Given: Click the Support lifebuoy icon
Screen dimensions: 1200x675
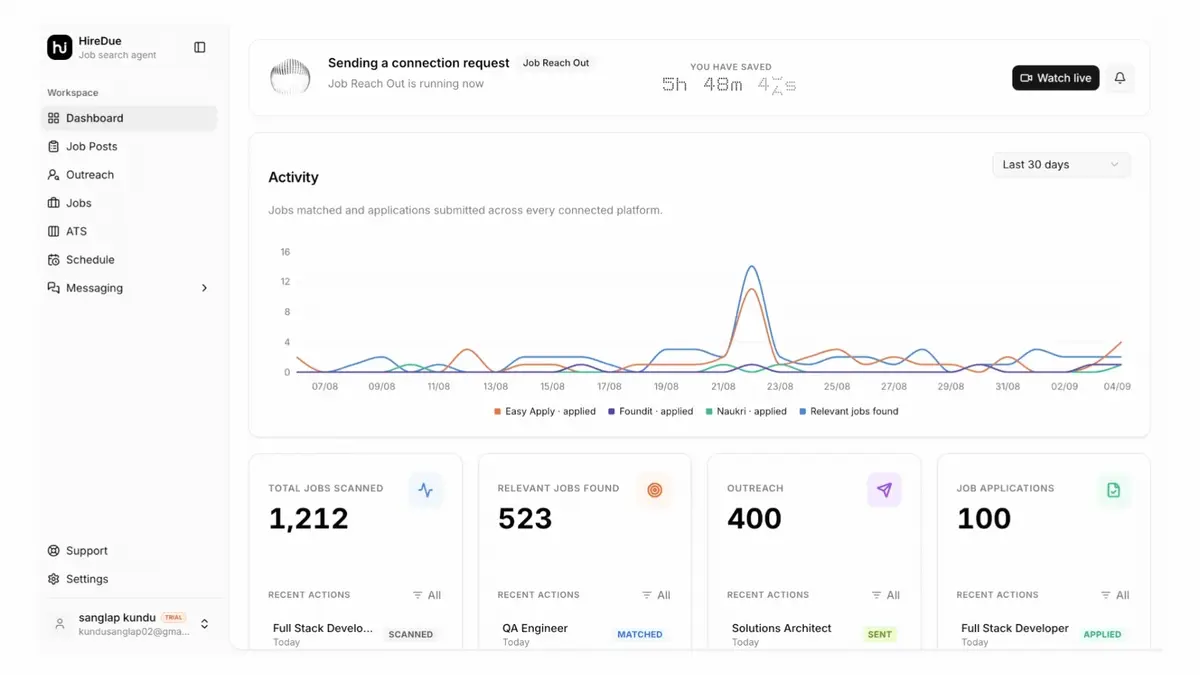Looking at the screenshot, I should (54, 551).
